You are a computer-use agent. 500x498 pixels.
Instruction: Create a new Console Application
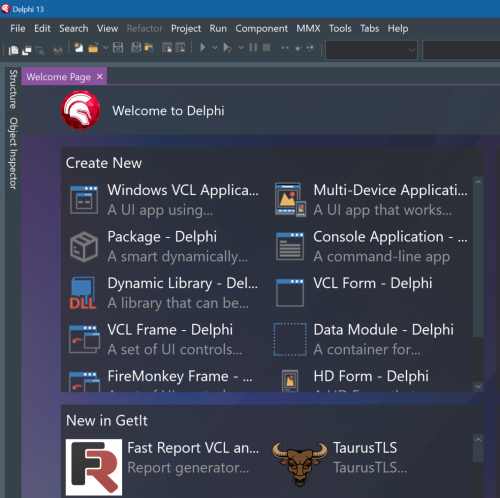[371, 247]
